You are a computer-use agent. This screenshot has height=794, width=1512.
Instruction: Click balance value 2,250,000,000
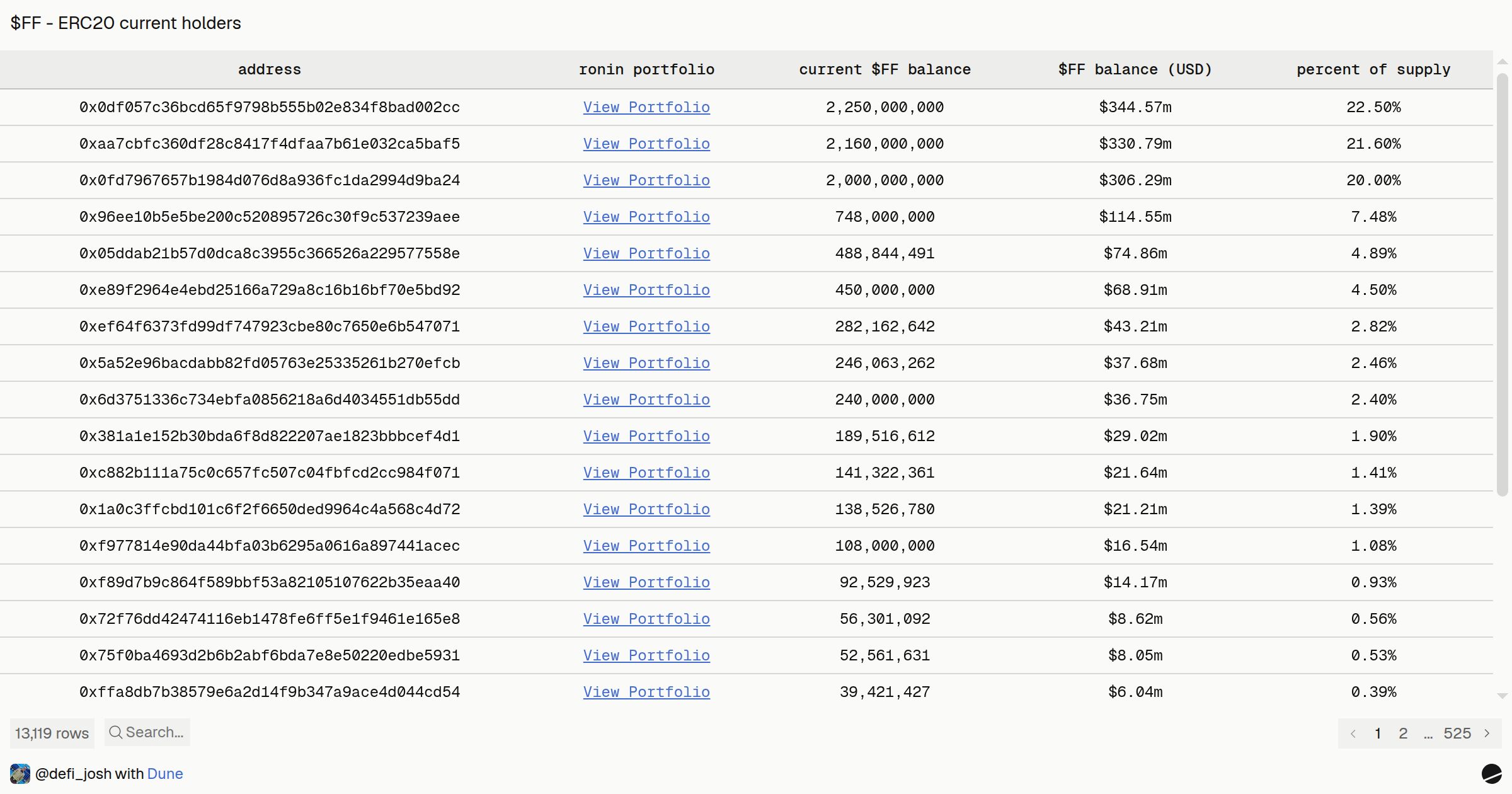[885, 107]
